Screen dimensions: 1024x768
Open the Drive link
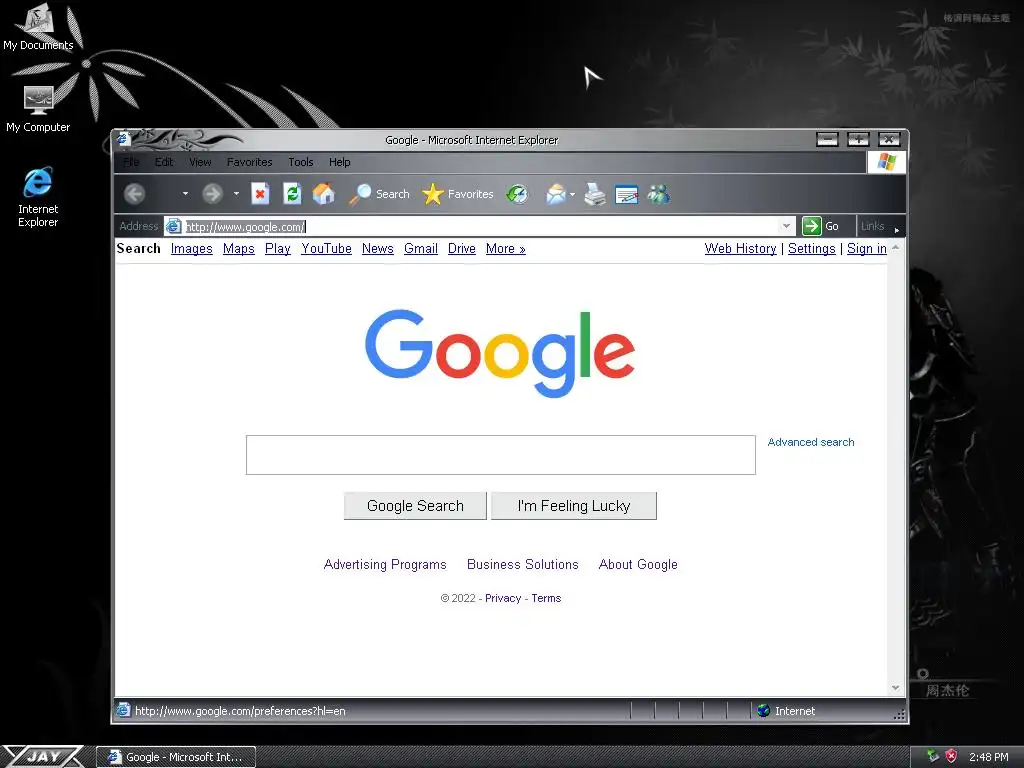click(462, 249)
